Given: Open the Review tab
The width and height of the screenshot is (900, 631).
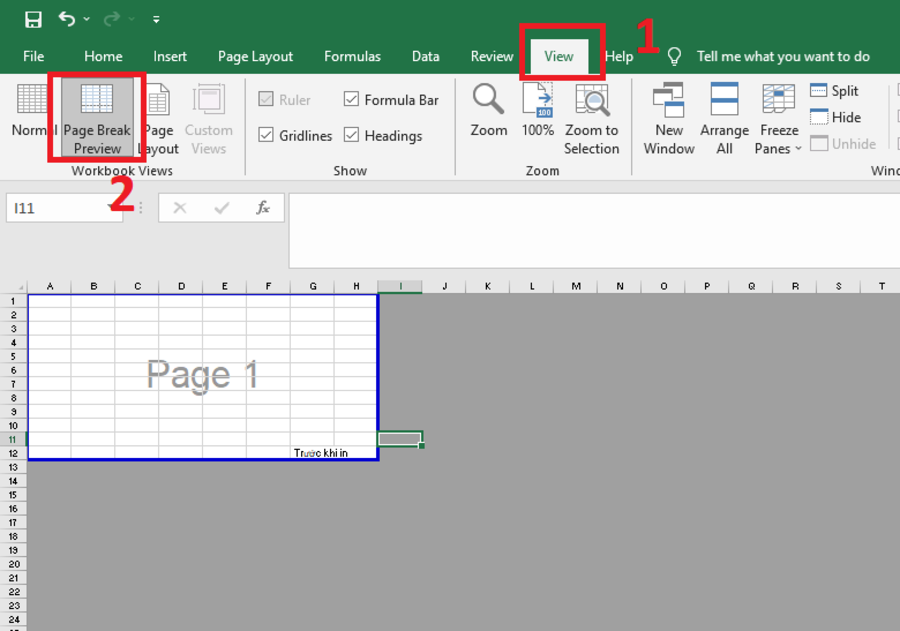Looking at the screenshot, I should pos(492,56).
